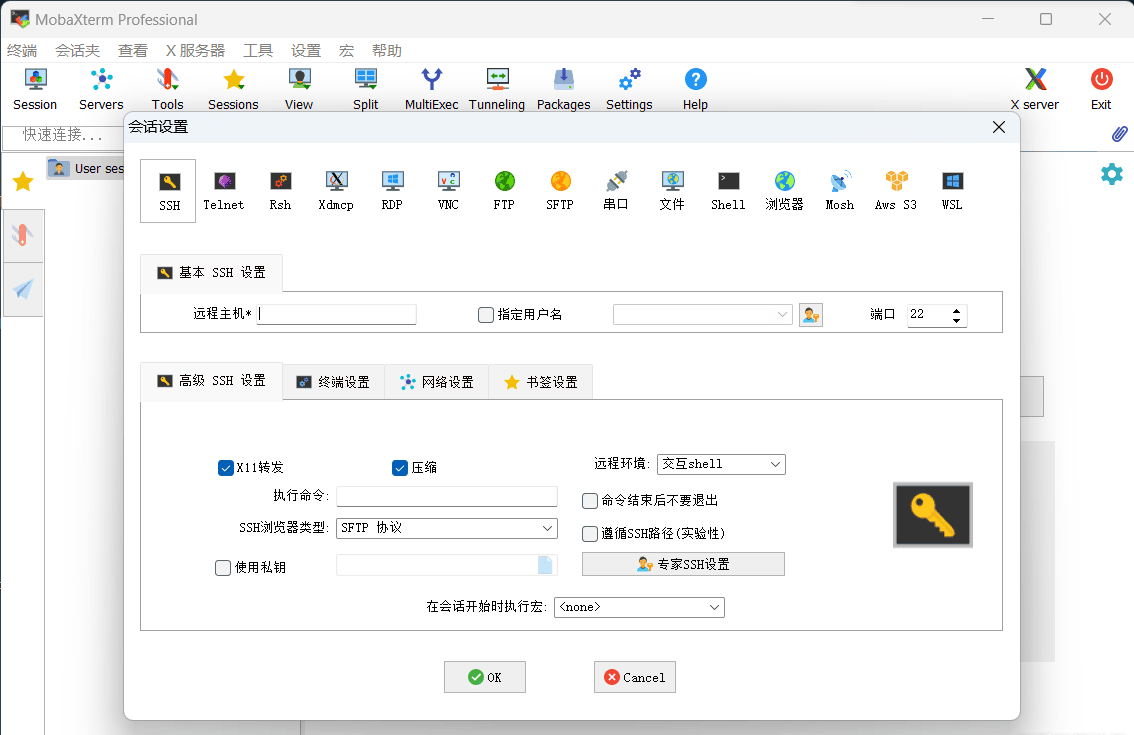Open the 会话夹 menu
The height and width of the screenshot is (735, 1134).
coord(77,51)
